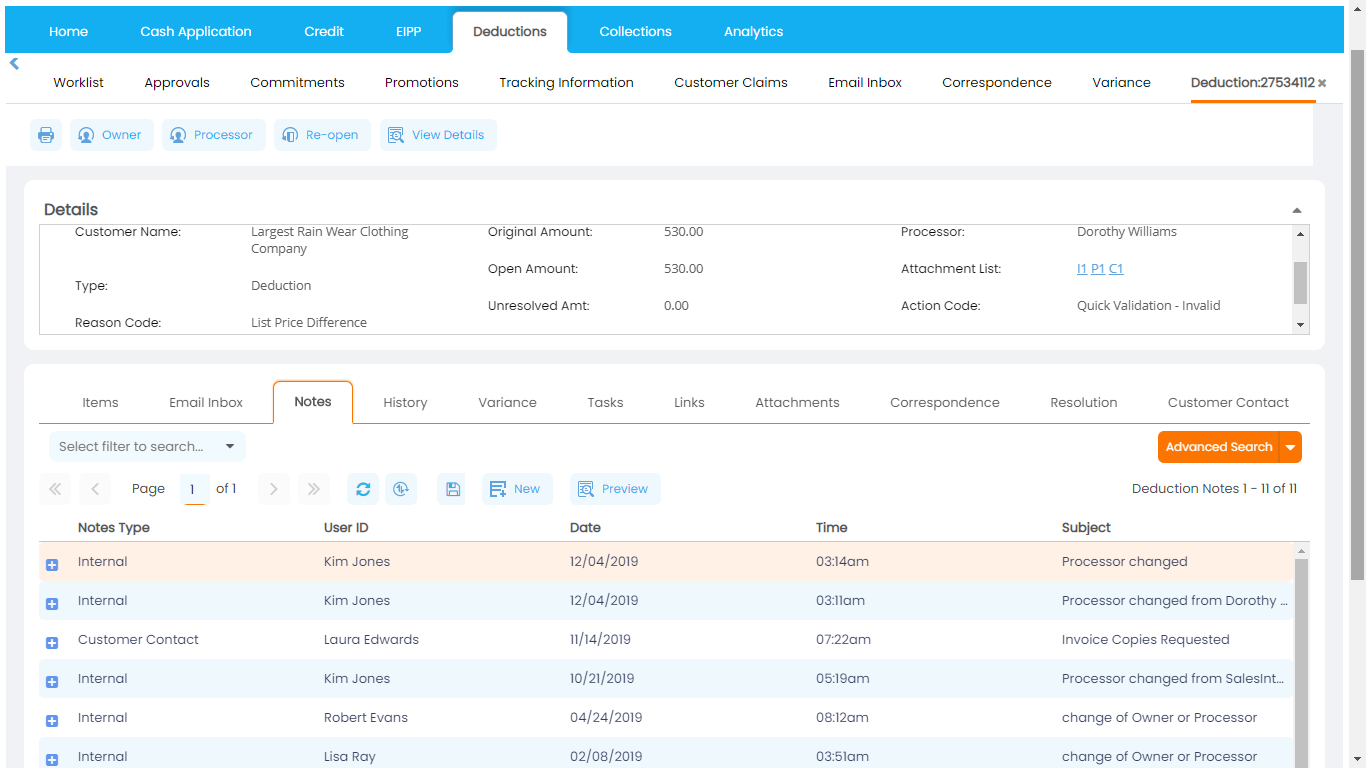Open the Owner assignment tool
This screenshot has height=768, width=1366.
(x=111, y=134)
